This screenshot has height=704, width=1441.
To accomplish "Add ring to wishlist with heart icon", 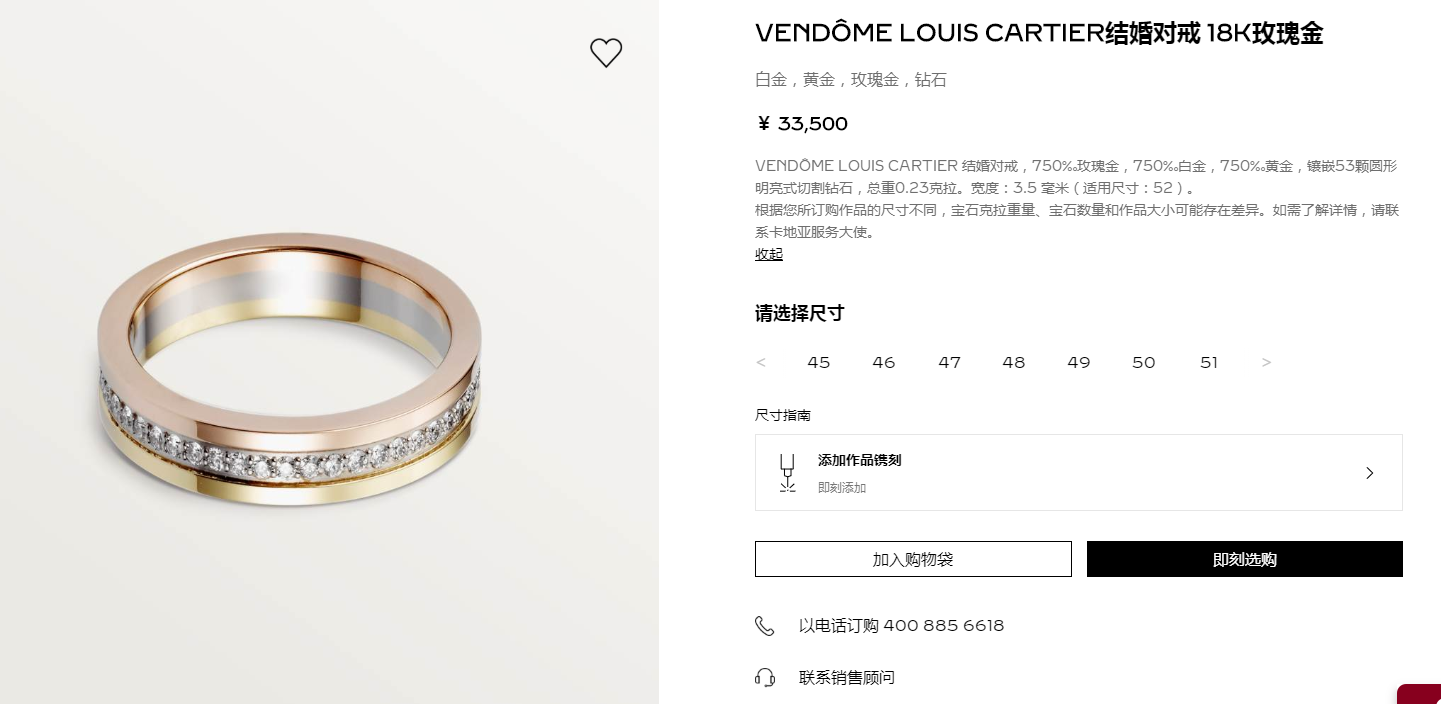I will (x=606, y=53).
